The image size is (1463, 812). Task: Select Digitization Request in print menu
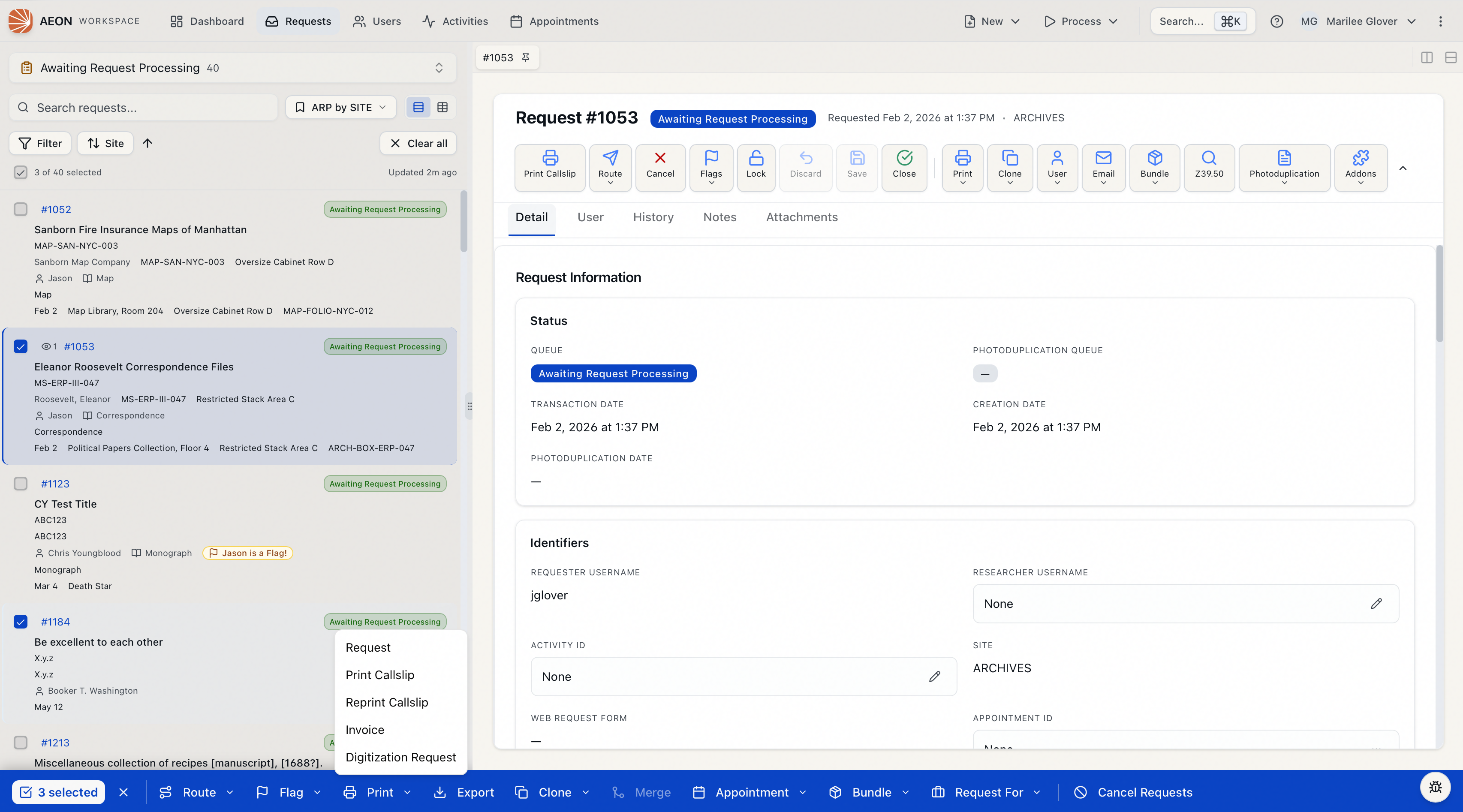(400, 757)
